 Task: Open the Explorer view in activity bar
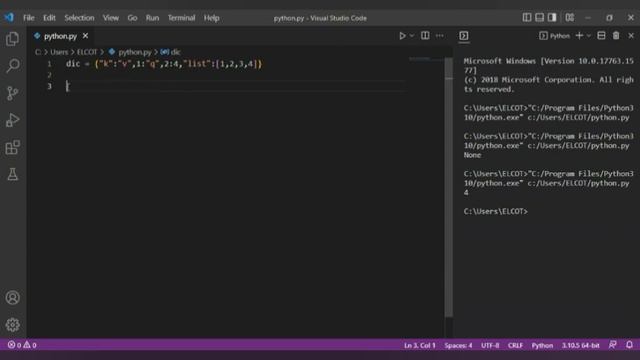click(13, 39)
